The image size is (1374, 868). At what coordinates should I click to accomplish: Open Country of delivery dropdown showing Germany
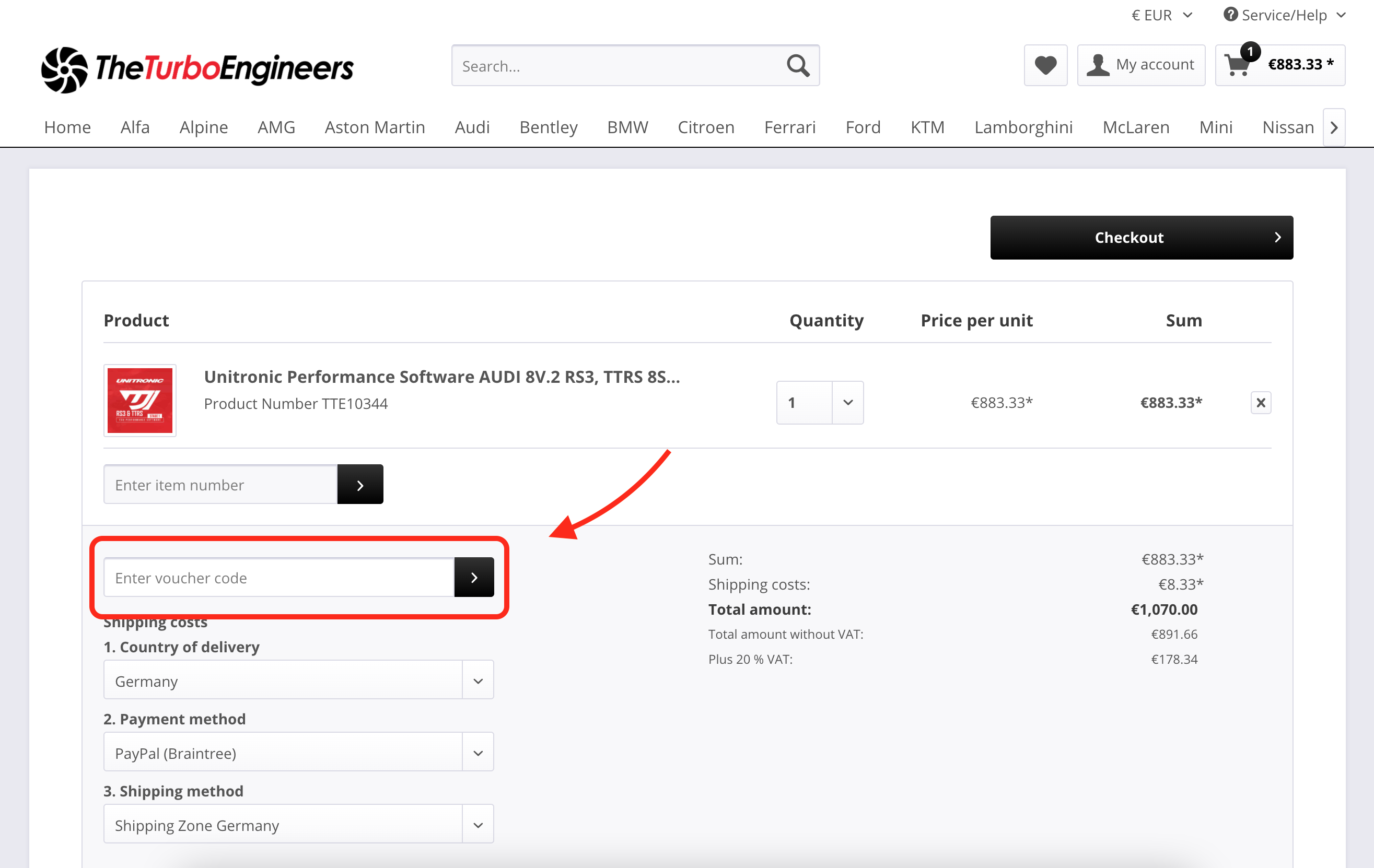(298, 680)
